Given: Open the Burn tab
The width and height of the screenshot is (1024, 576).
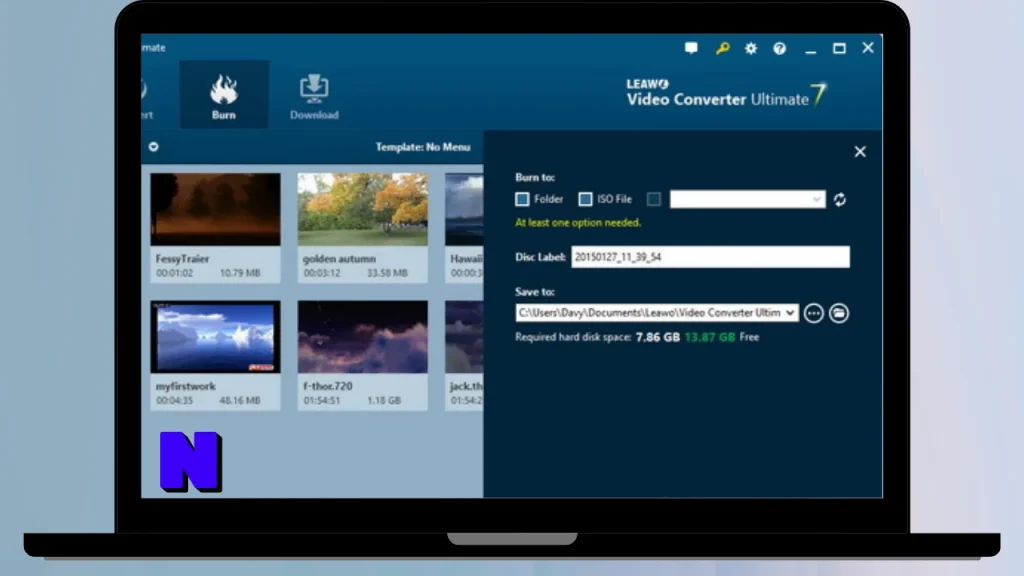Looking at the screenshot, I should tap(223, 95).
